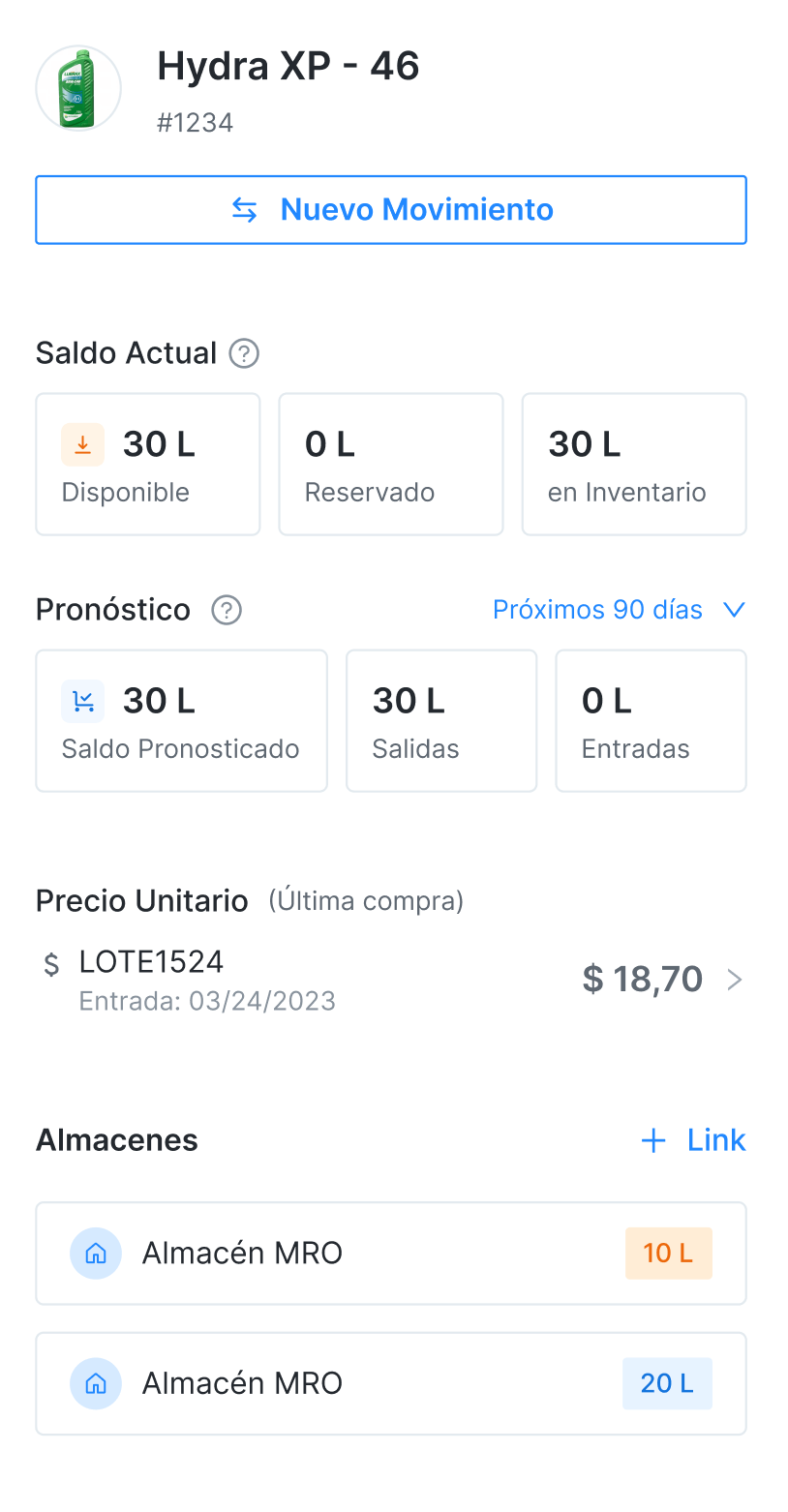Click the home icon of the 20 L warehouse
Screen dimensions: 788x1512
pos(96,1383)
